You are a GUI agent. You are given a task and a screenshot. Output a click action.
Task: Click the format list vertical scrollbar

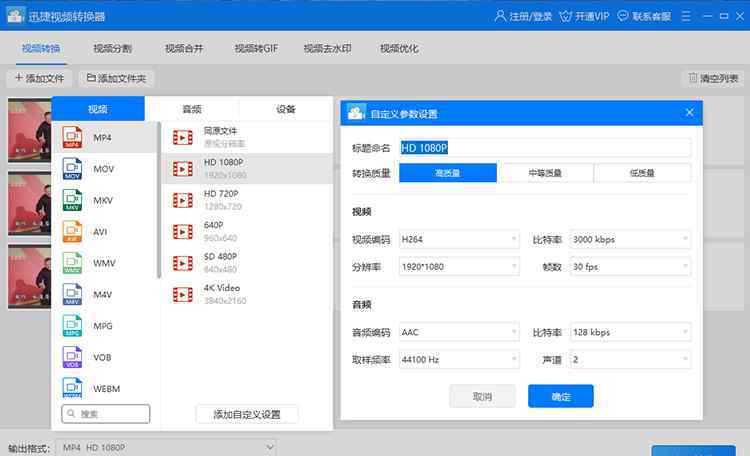click(159, 201)
